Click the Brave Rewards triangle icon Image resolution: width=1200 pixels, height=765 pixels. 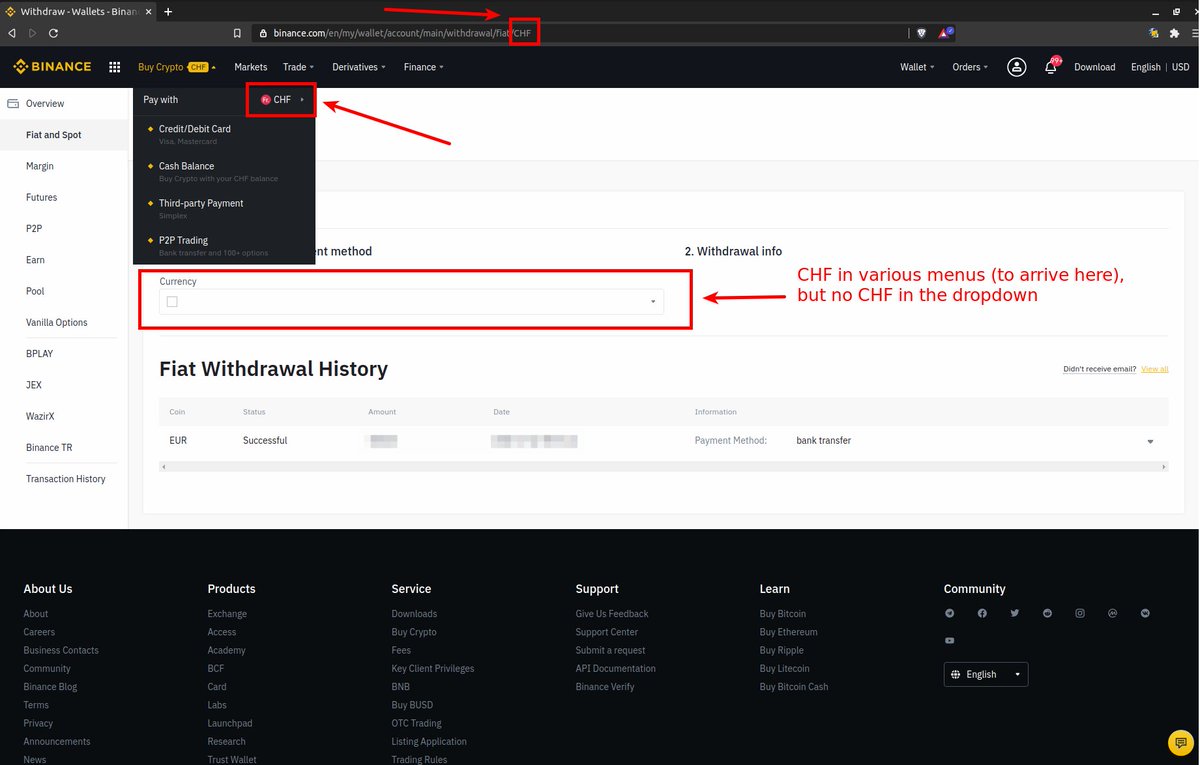click(x=945, y=32)
